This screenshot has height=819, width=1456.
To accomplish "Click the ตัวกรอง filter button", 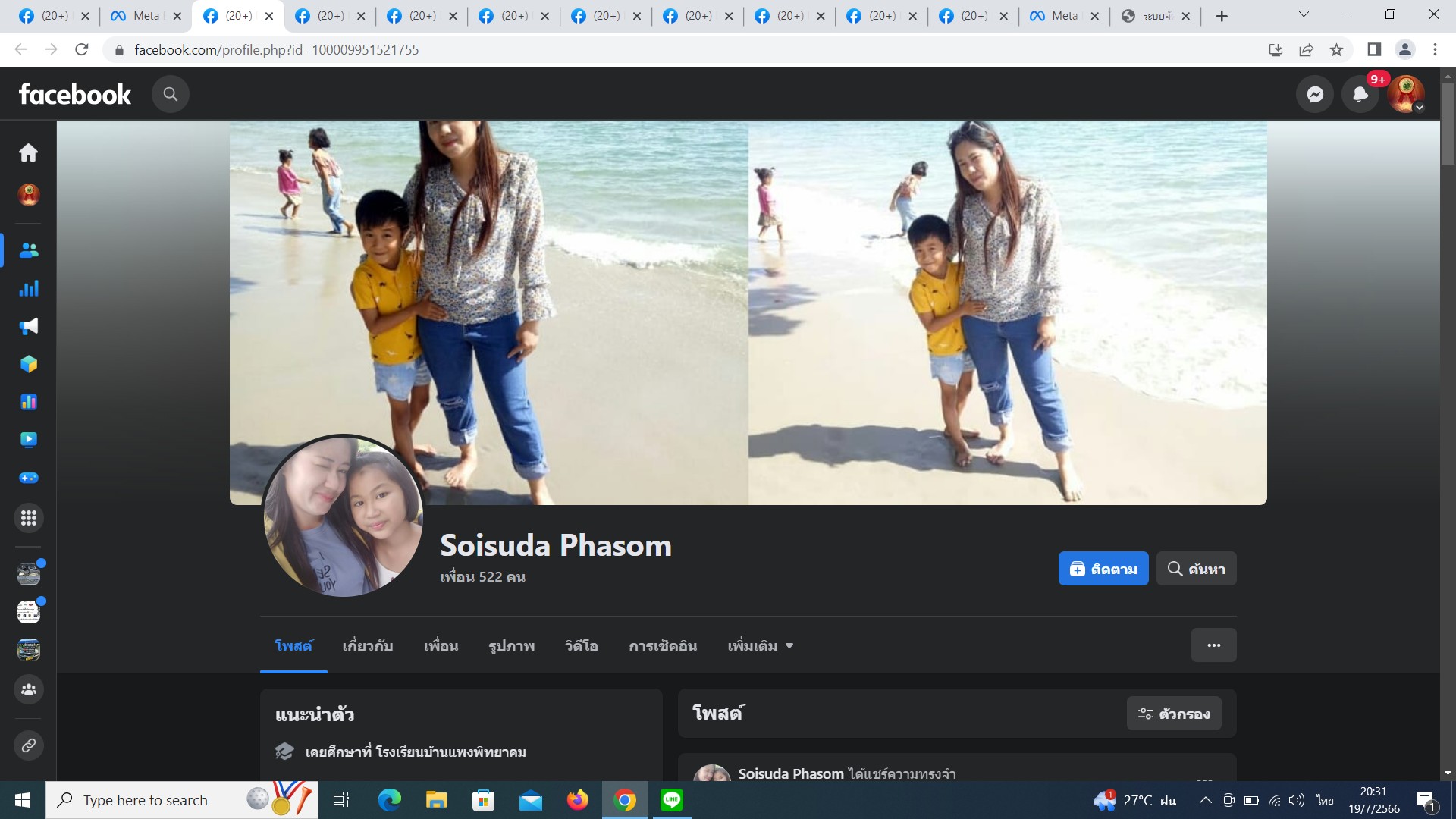I will tap(1173, 714).
